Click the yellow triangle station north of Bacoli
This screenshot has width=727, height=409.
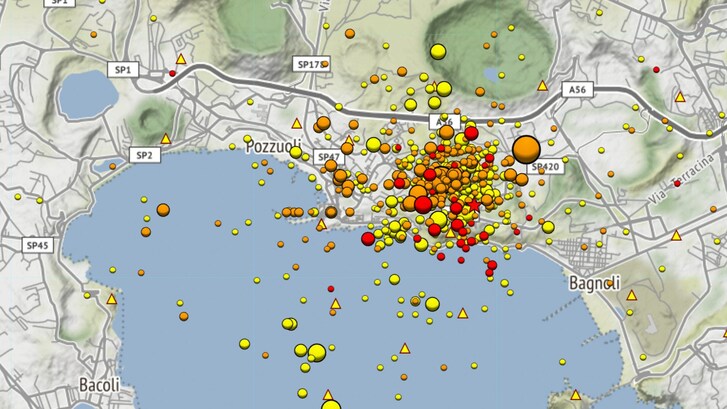pos(112,299)
